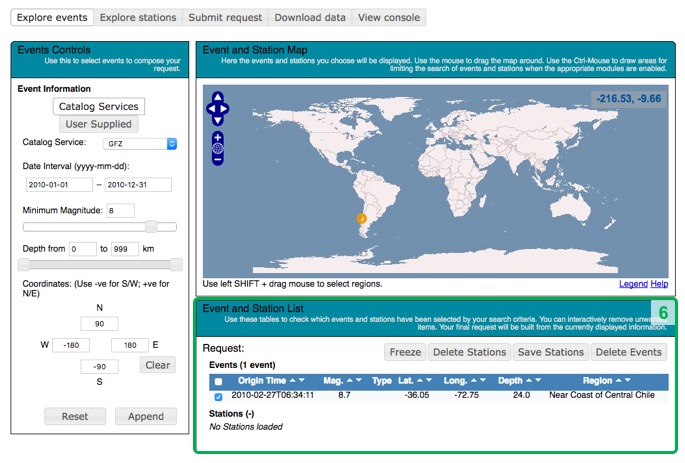Image resolution: width=685 pixels, height=463 pixels.
Task: Zoom in on map with plus icon
Action: click(x=218, y=137)
